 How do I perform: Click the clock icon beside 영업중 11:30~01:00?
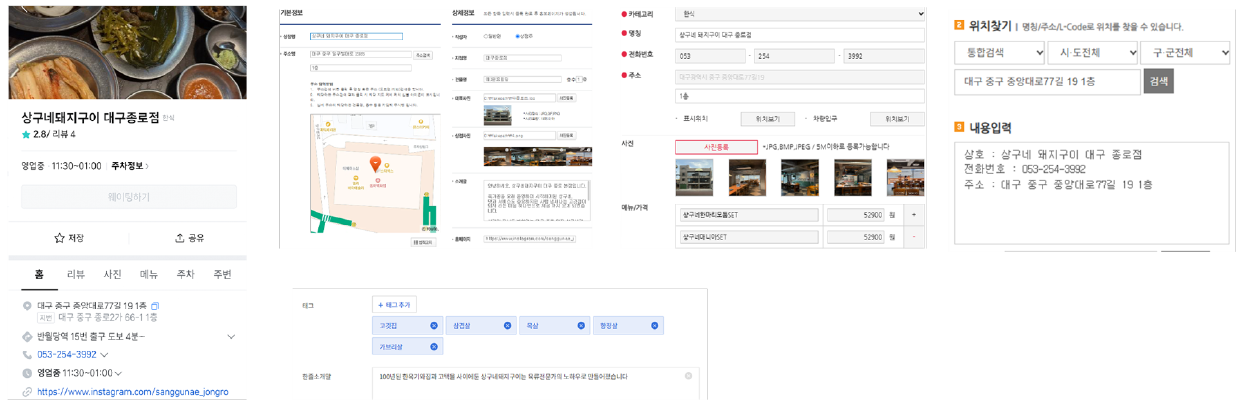click(x=27, y=372)
